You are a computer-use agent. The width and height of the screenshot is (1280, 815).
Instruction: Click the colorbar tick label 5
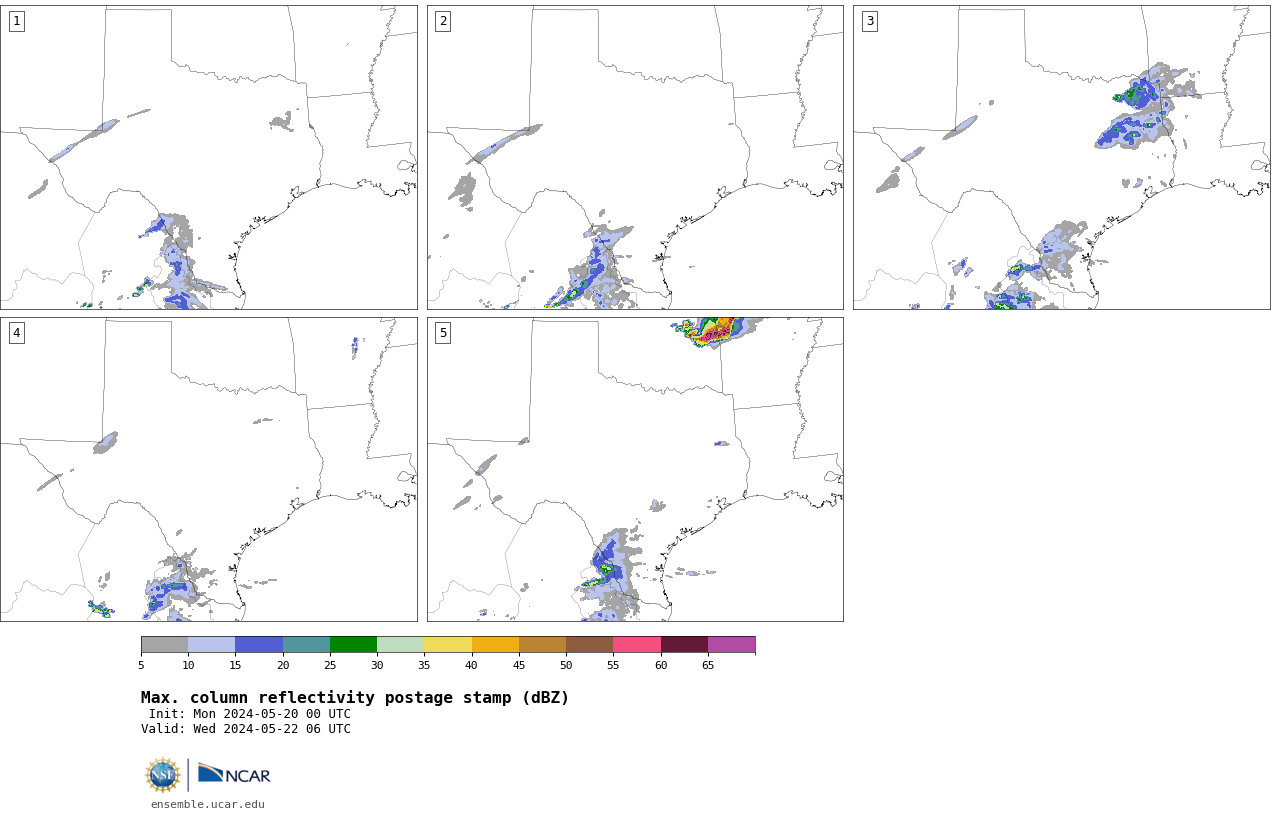(141, 665)
